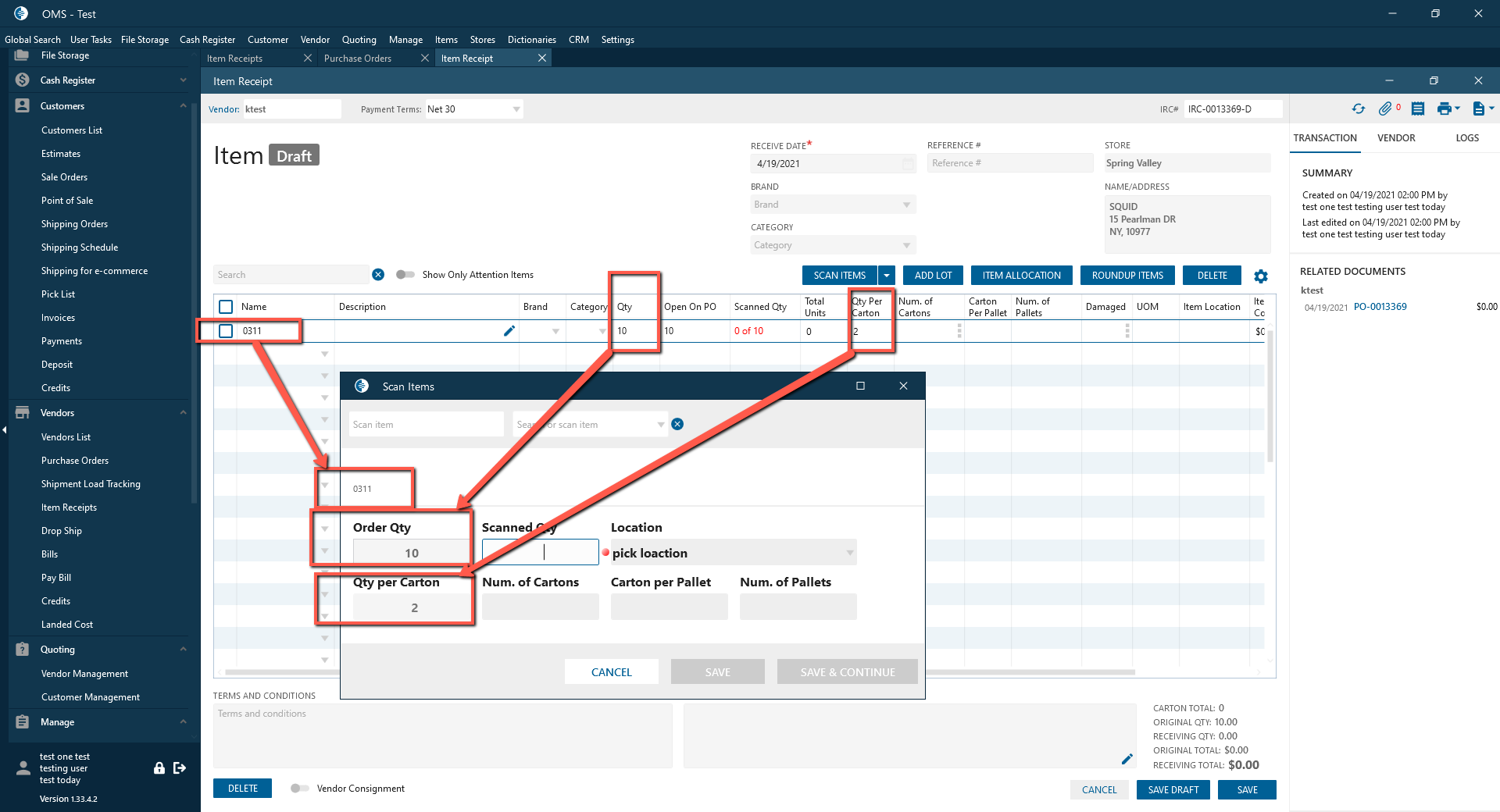Click the document icon next to the printer
This screenshot has height=812, width=1500.
tap(1478, 109)
